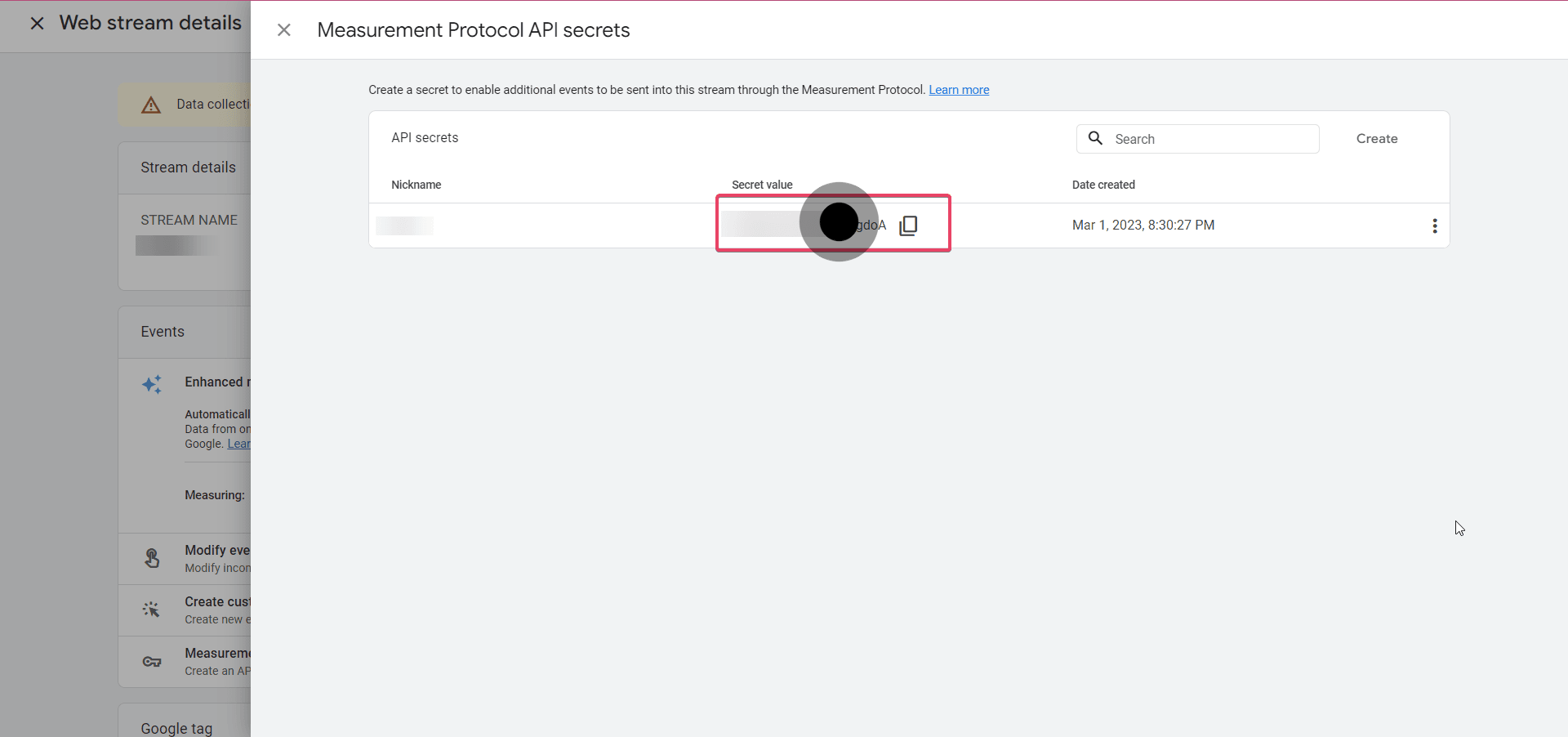
Task: Click the Secret value column header
Action: click(x=762, y=185)
